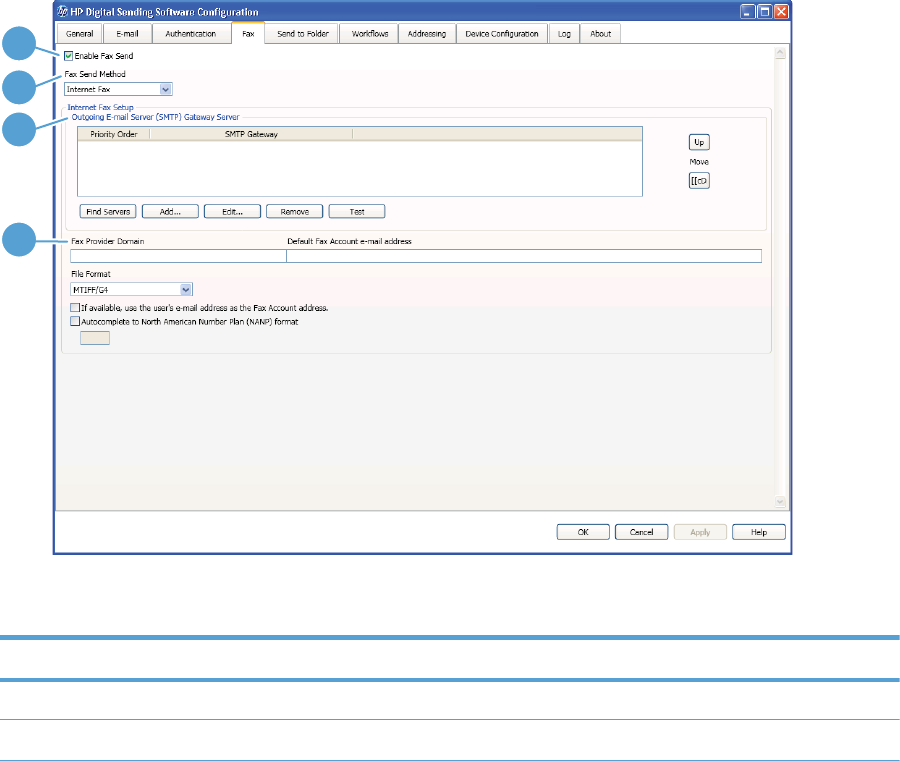Click the small field below the NANP checkbox
Viewport: 900px width, 761px height.
[95, 338]
